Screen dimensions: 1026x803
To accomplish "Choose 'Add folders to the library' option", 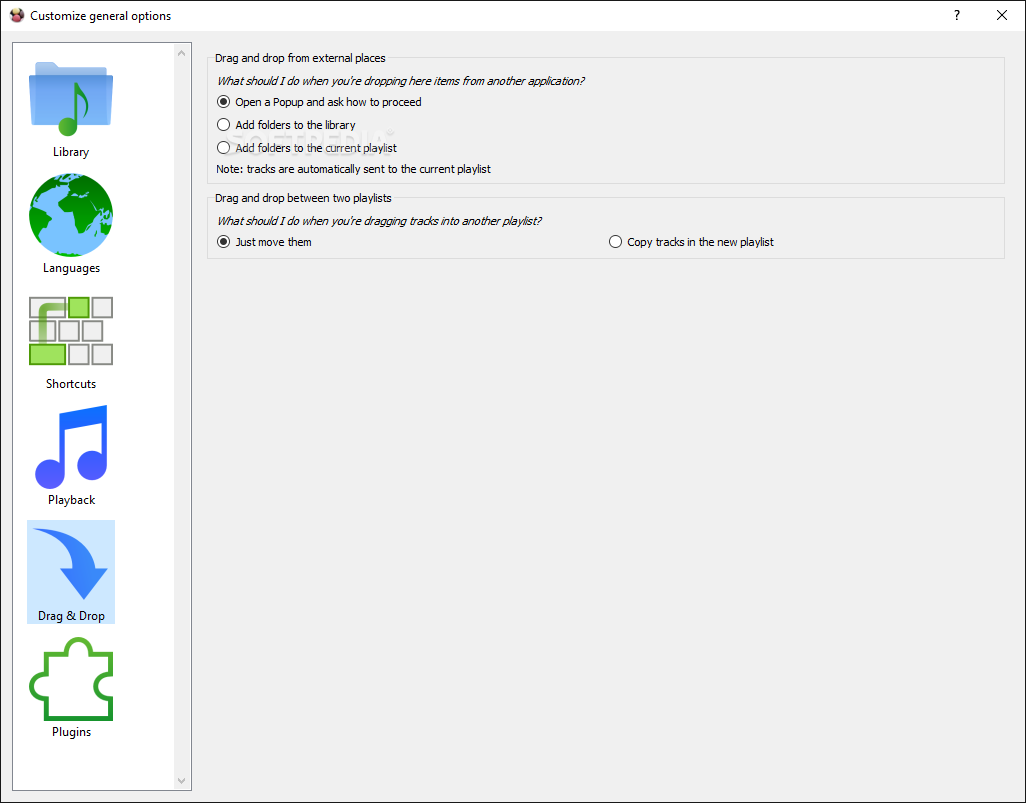I will click(x=286, y=125).
